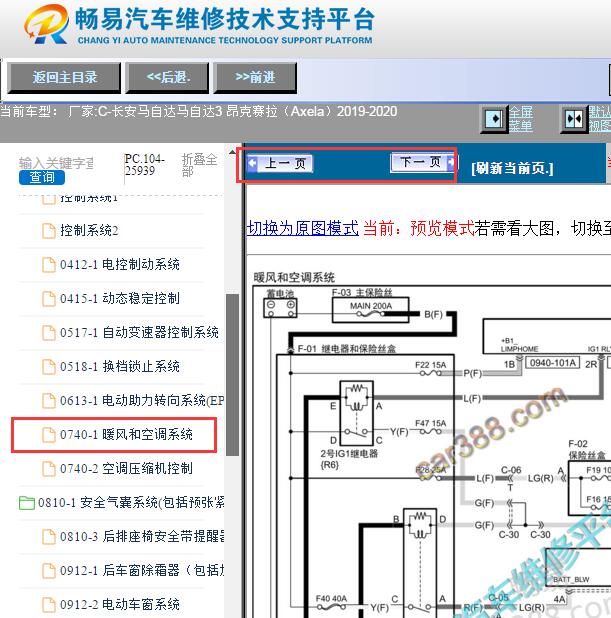The width and height of the screenshot is (611, 618).
Task: Go to next page via 下一页
Action: [422, 162]
